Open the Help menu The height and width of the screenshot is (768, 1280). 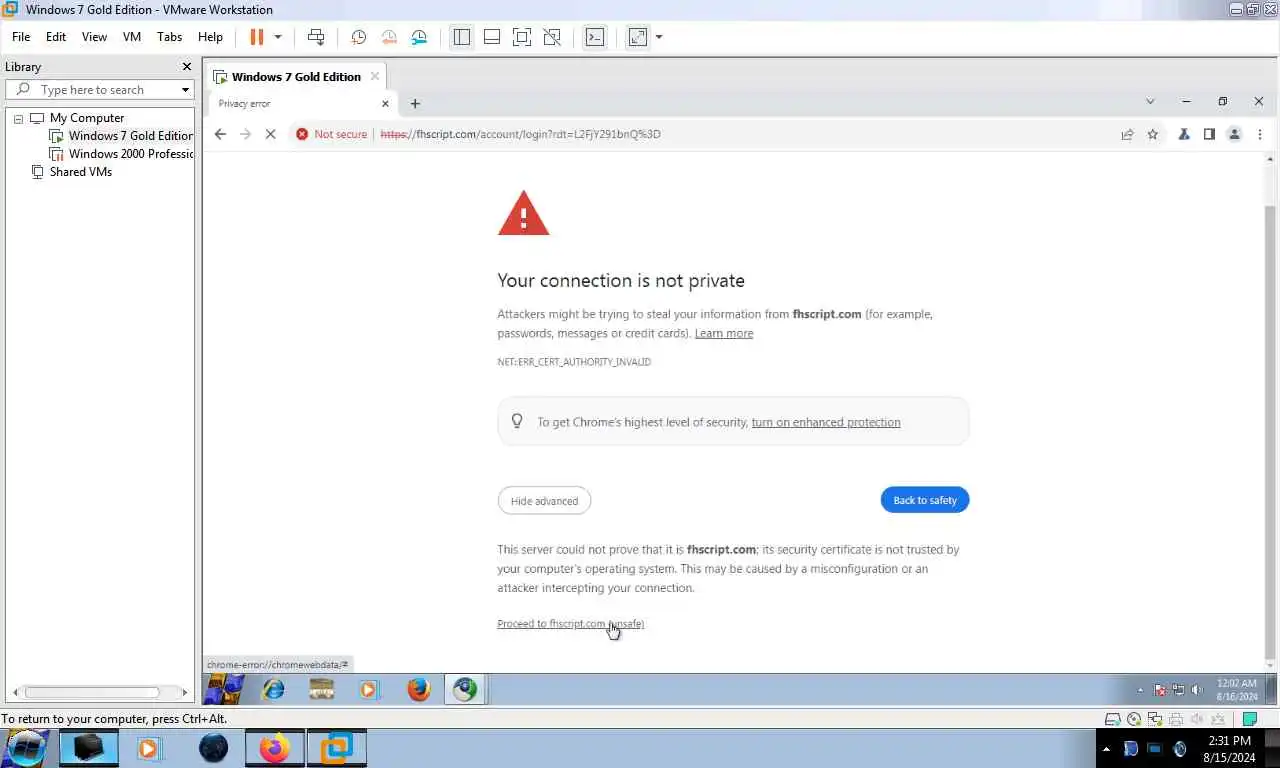tap(210, 37)
